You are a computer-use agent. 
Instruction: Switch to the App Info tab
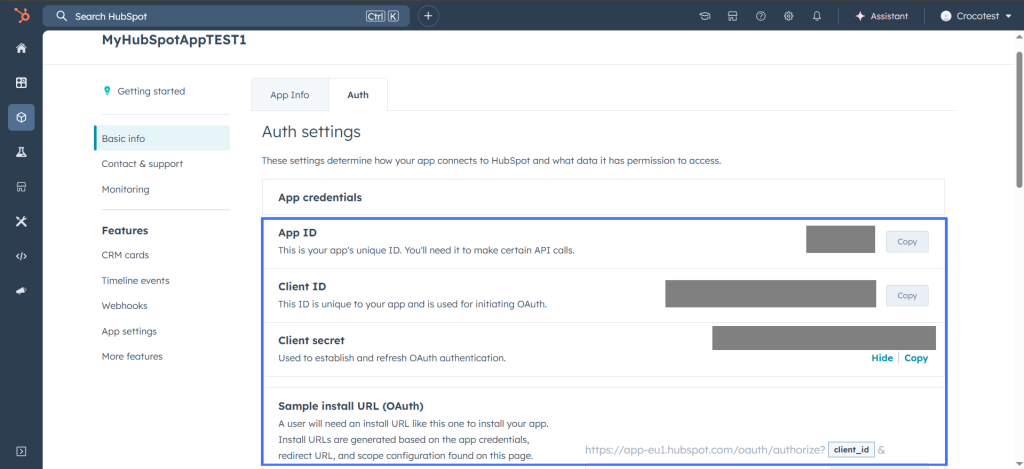coord(290,95)
